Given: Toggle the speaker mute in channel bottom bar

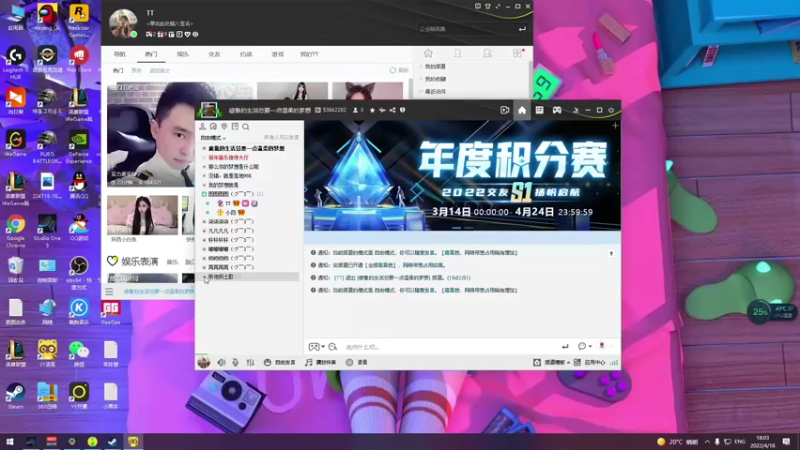Looking at the screenshot, I should click(221, 362).
